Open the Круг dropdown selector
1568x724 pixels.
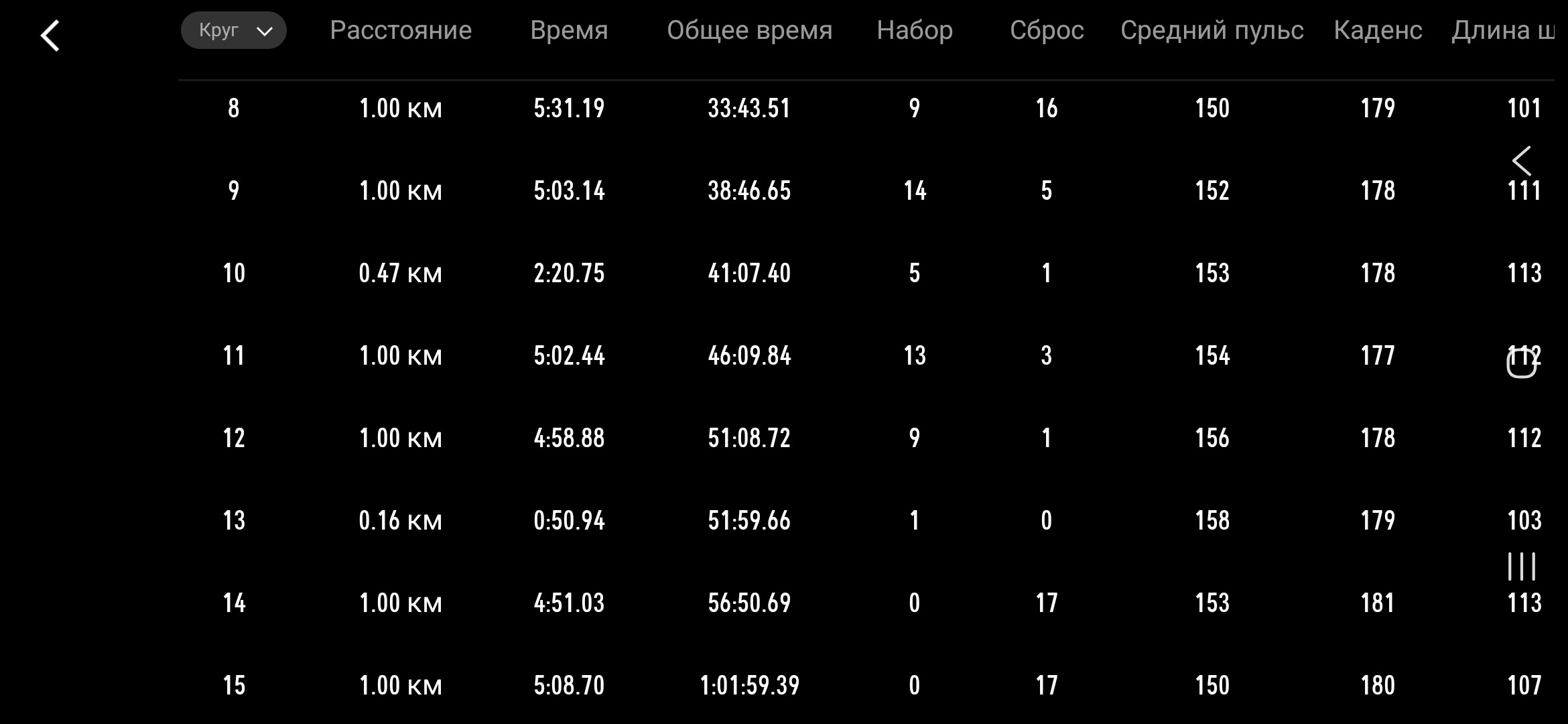point(233,30)
